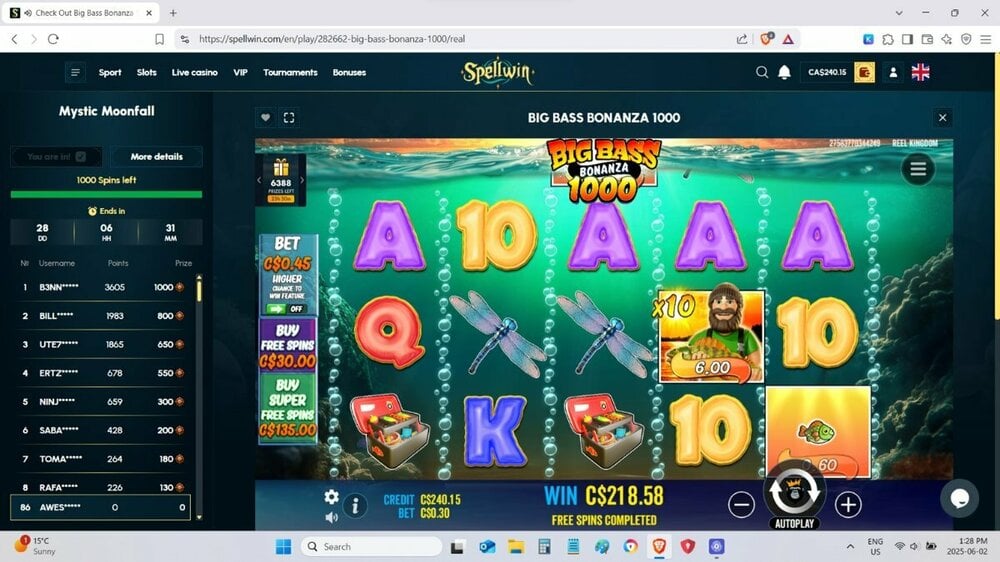Go to the Live casino section
The image size is (1000, 562).
[x=195, y=72]
